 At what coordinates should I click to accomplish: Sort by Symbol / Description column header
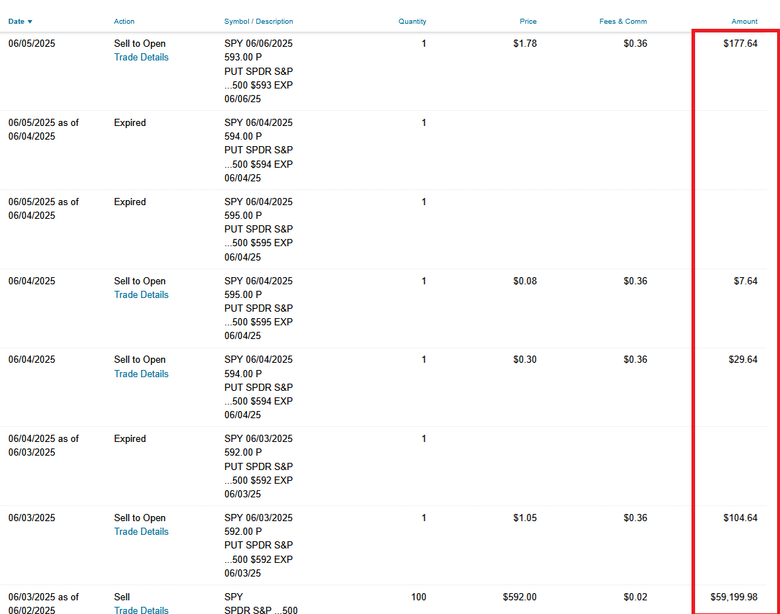coord(259,21)
